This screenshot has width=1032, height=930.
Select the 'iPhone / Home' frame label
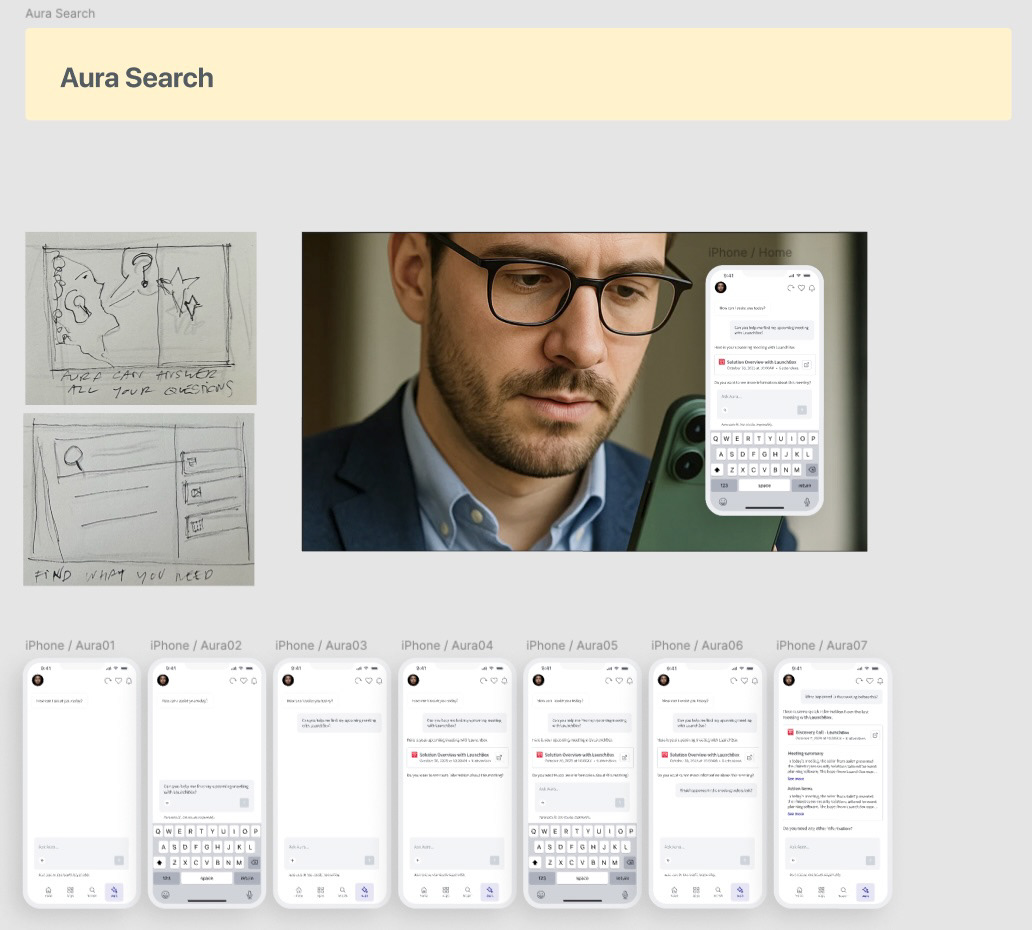pyautogui.click(x=750, y=253)
